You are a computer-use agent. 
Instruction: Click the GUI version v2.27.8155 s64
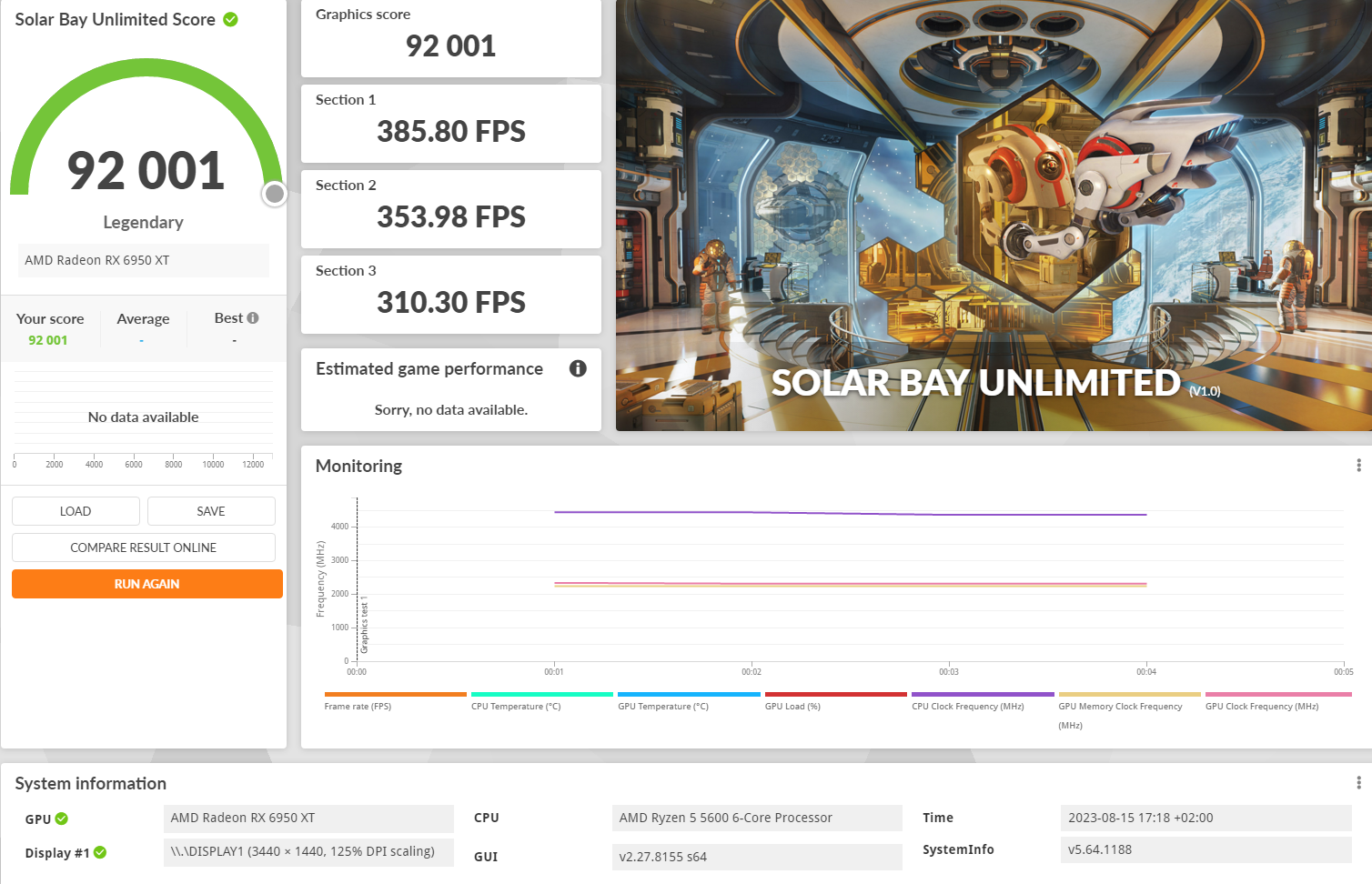pos(757,857)
